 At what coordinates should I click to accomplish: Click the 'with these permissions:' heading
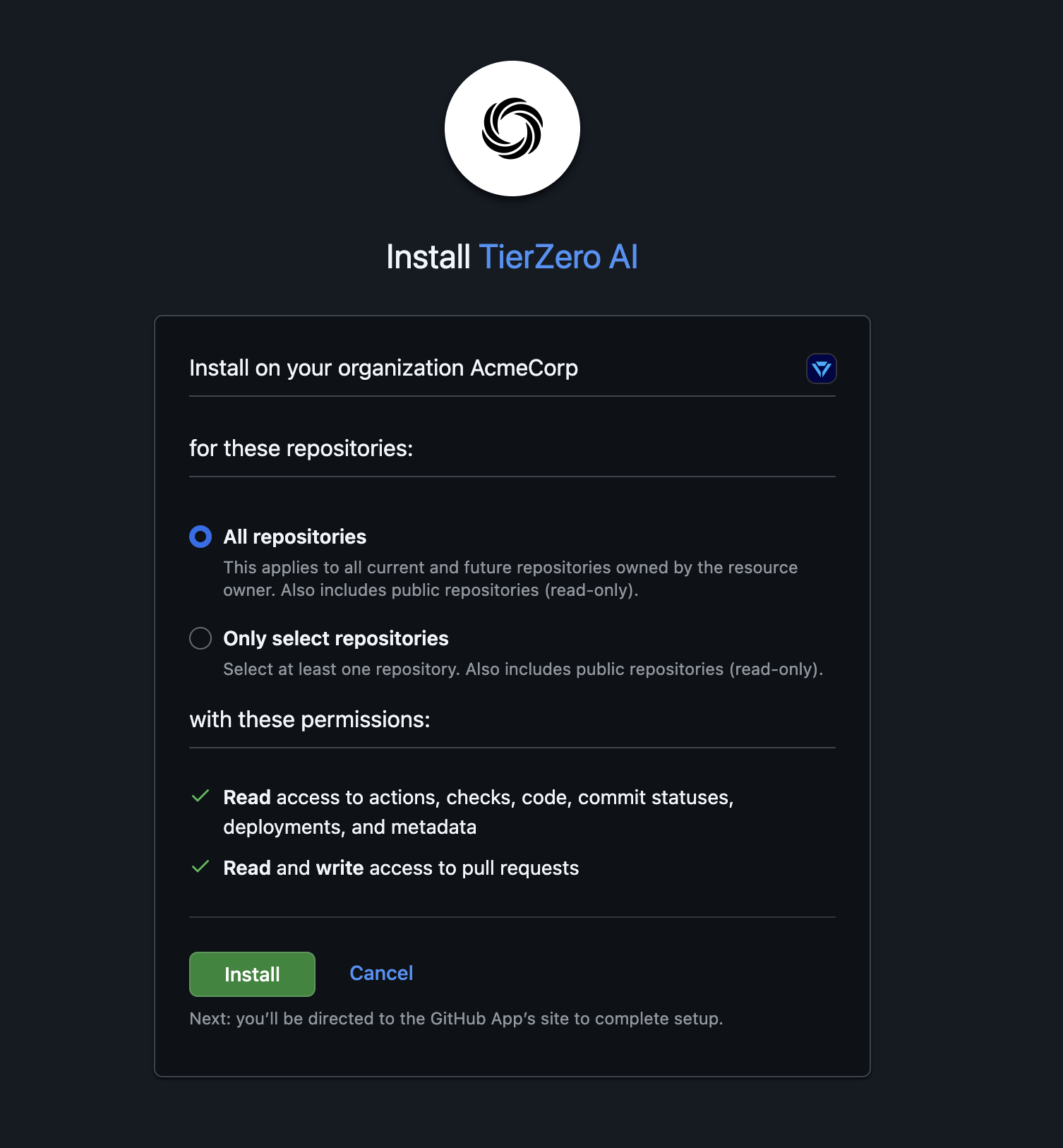tap(311, 719)
